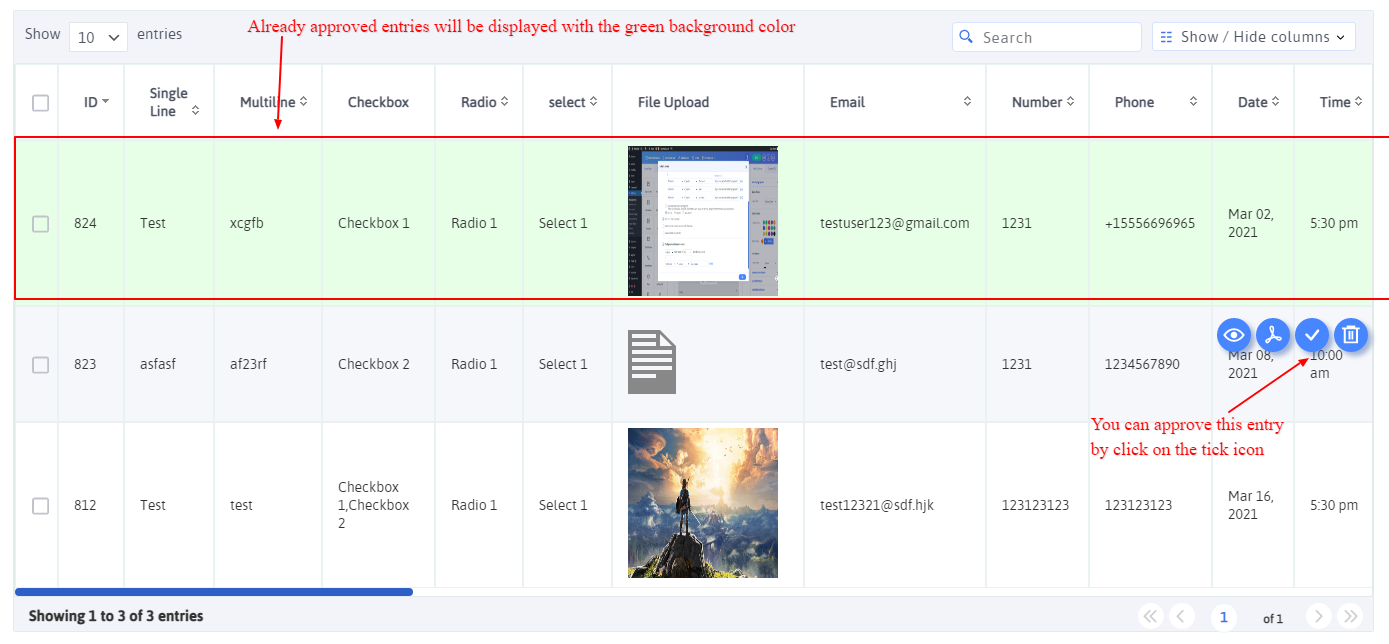
Task: Approve entry 823 with the tick icon
Action: (1312, 334)
